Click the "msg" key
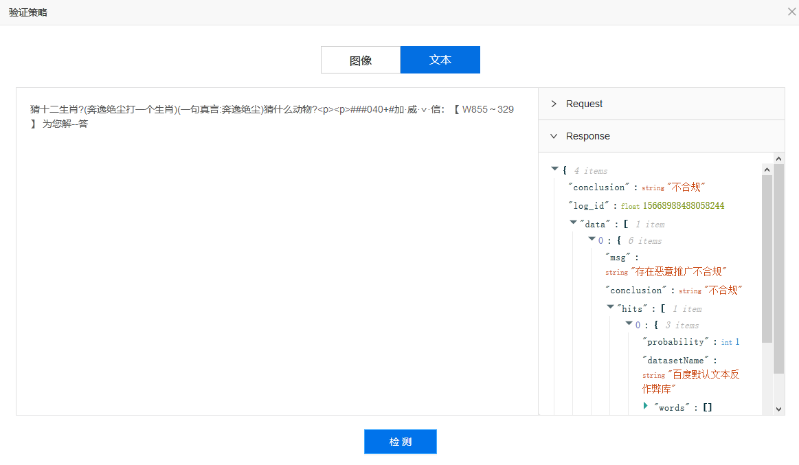This screenshot has height=465, width=799. (x=618, y=258)
